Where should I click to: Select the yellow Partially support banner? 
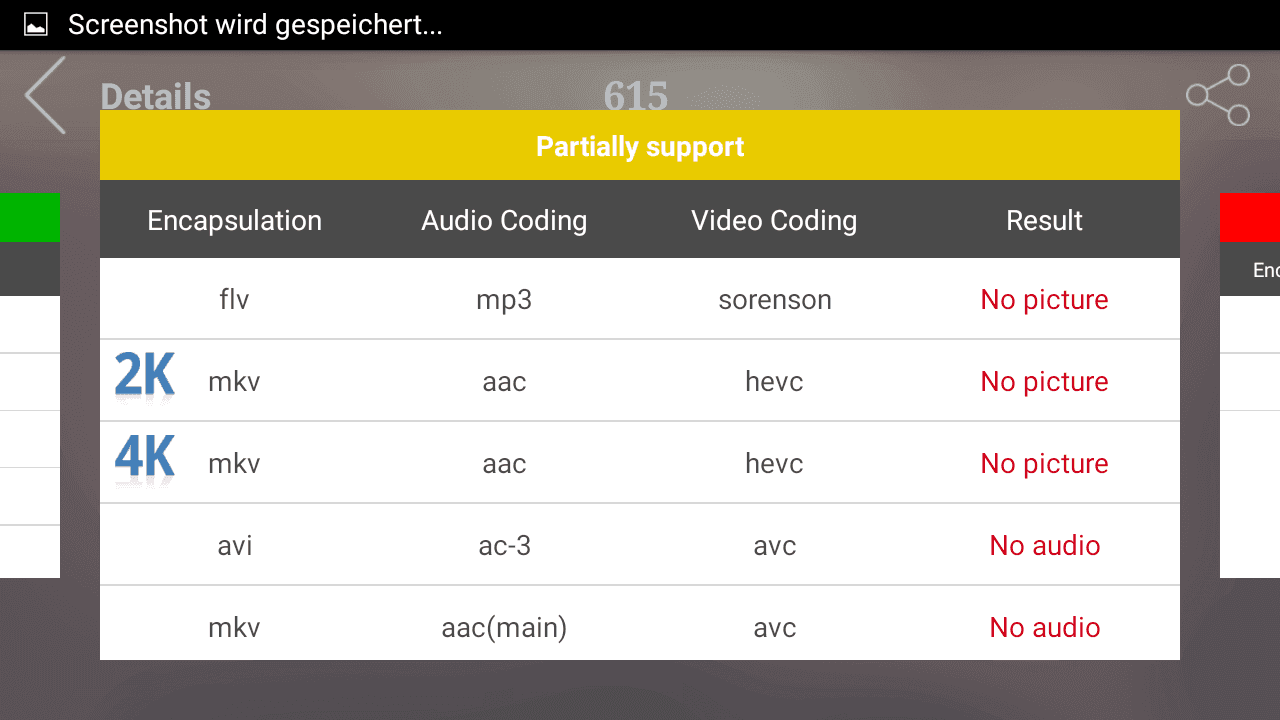tap(640, 146)
